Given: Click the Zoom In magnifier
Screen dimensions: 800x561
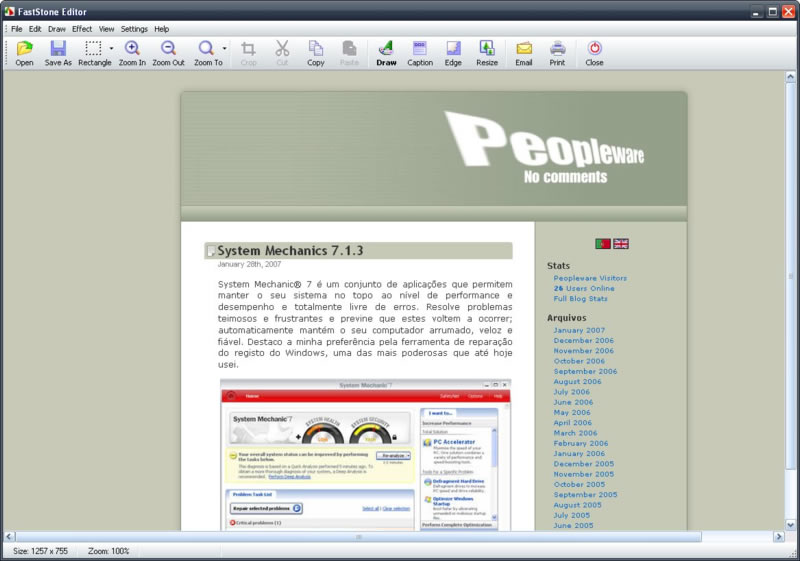Looking at the screenshot, I should pyautogui.click(x=132, y=53).
